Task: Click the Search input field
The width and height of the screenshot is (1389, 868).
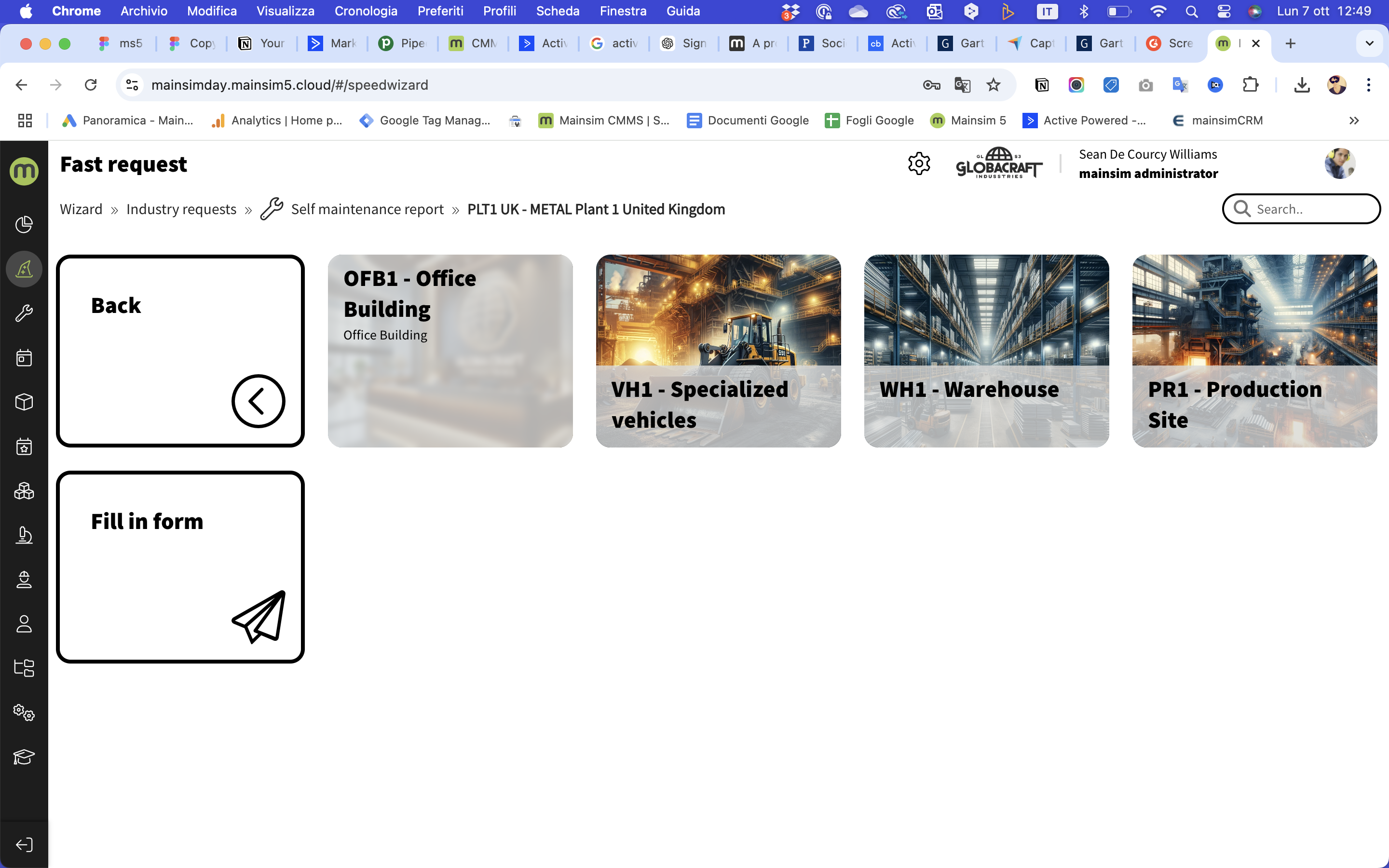Action: pos(1308,209)
